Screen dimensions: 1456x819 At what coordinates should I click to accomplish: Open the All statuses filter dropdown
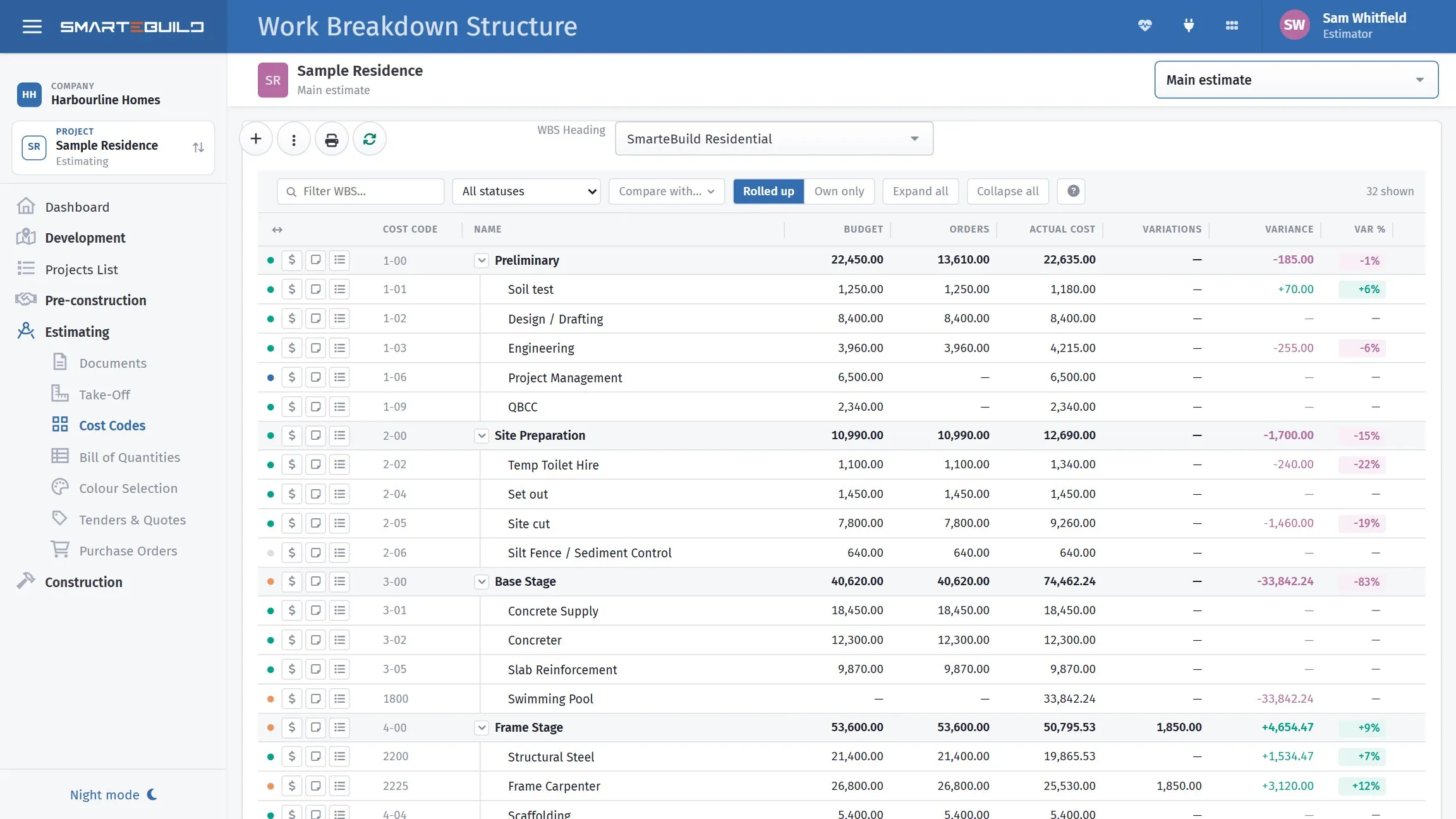(526, 191)
